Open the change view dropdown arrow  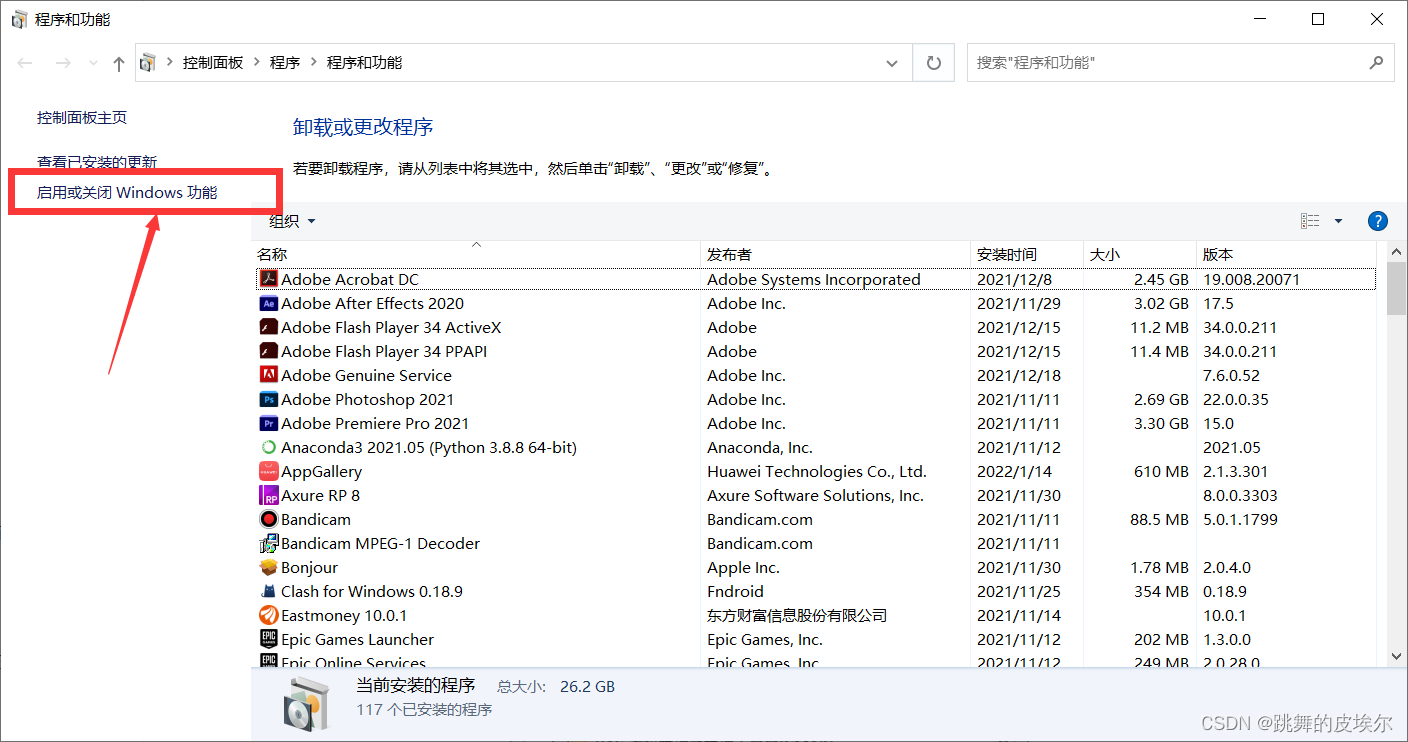(x=1338, y=221)
